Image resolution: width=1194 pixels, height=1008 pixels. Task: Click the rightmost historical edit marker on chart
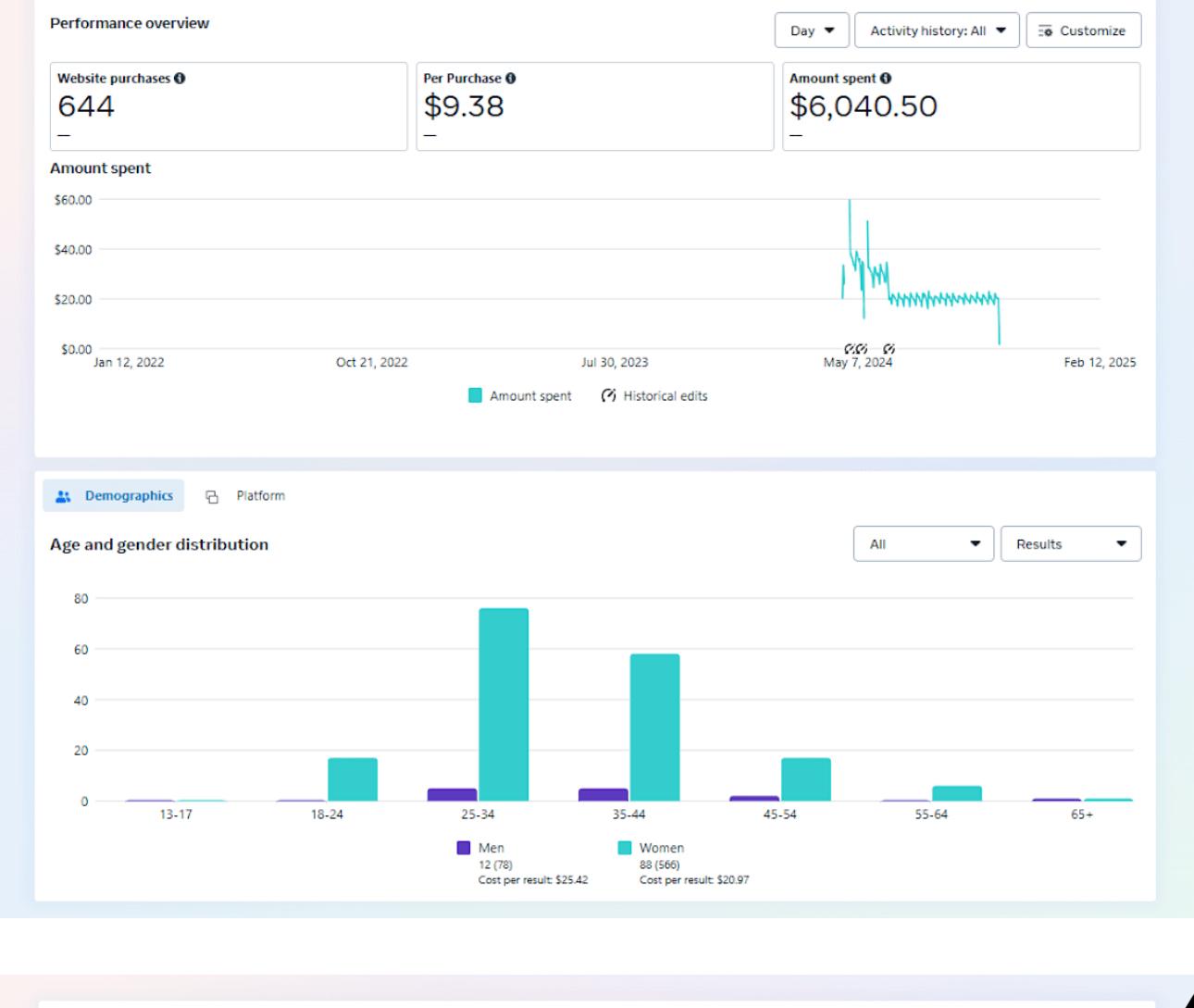point(889,349)
